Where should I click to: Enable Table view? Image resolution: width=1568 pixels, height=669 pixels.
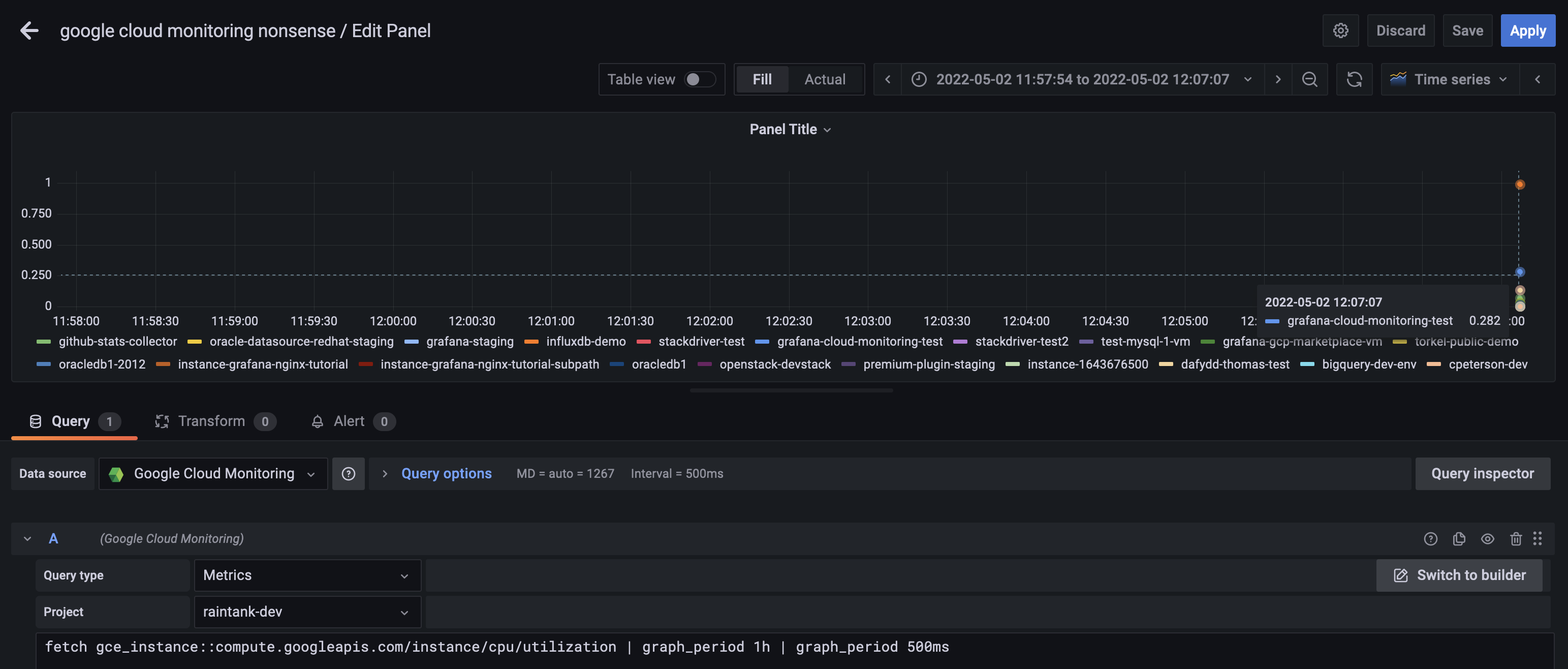[701, 79]
